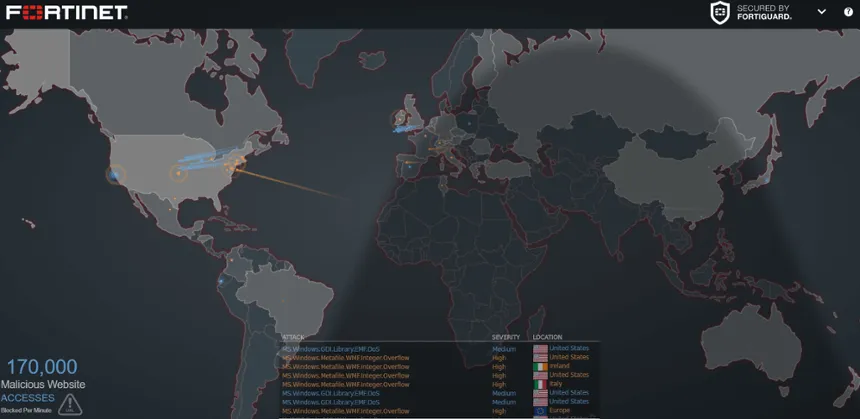
Task: Click the ACCESSES label
Action: (27, 398)
